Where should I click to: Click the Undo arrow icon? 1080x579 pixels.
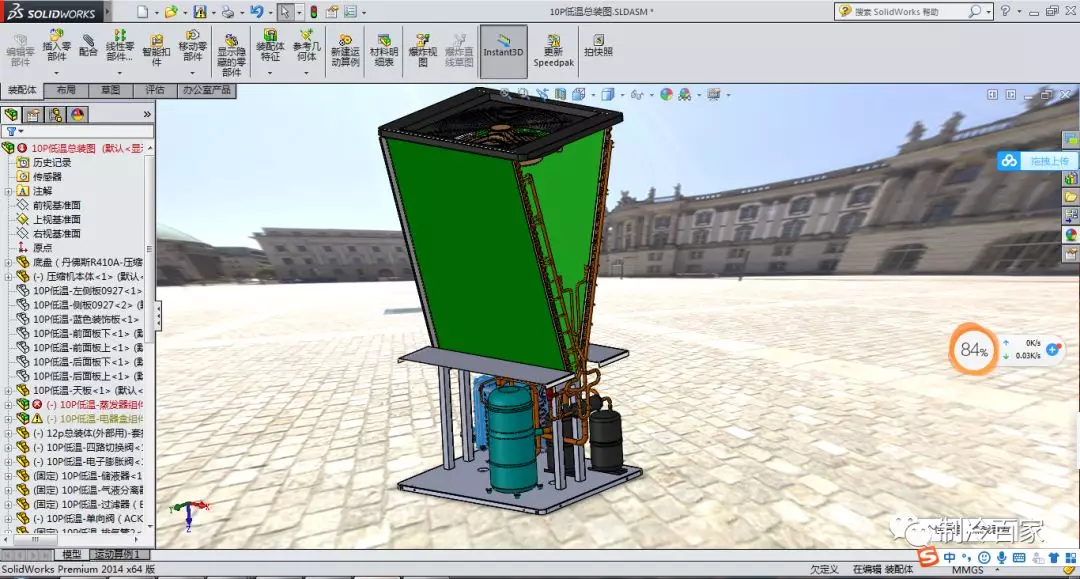(256, 12)
